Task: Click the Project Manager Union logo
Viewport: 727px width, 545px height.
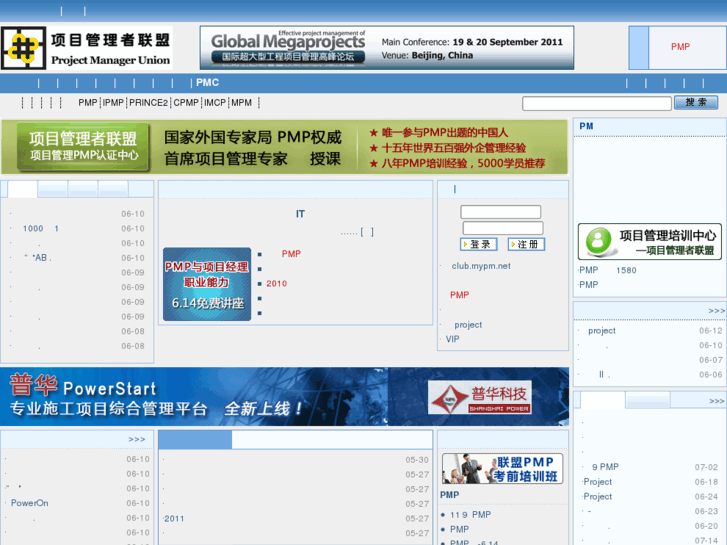Action: point(87,48)
